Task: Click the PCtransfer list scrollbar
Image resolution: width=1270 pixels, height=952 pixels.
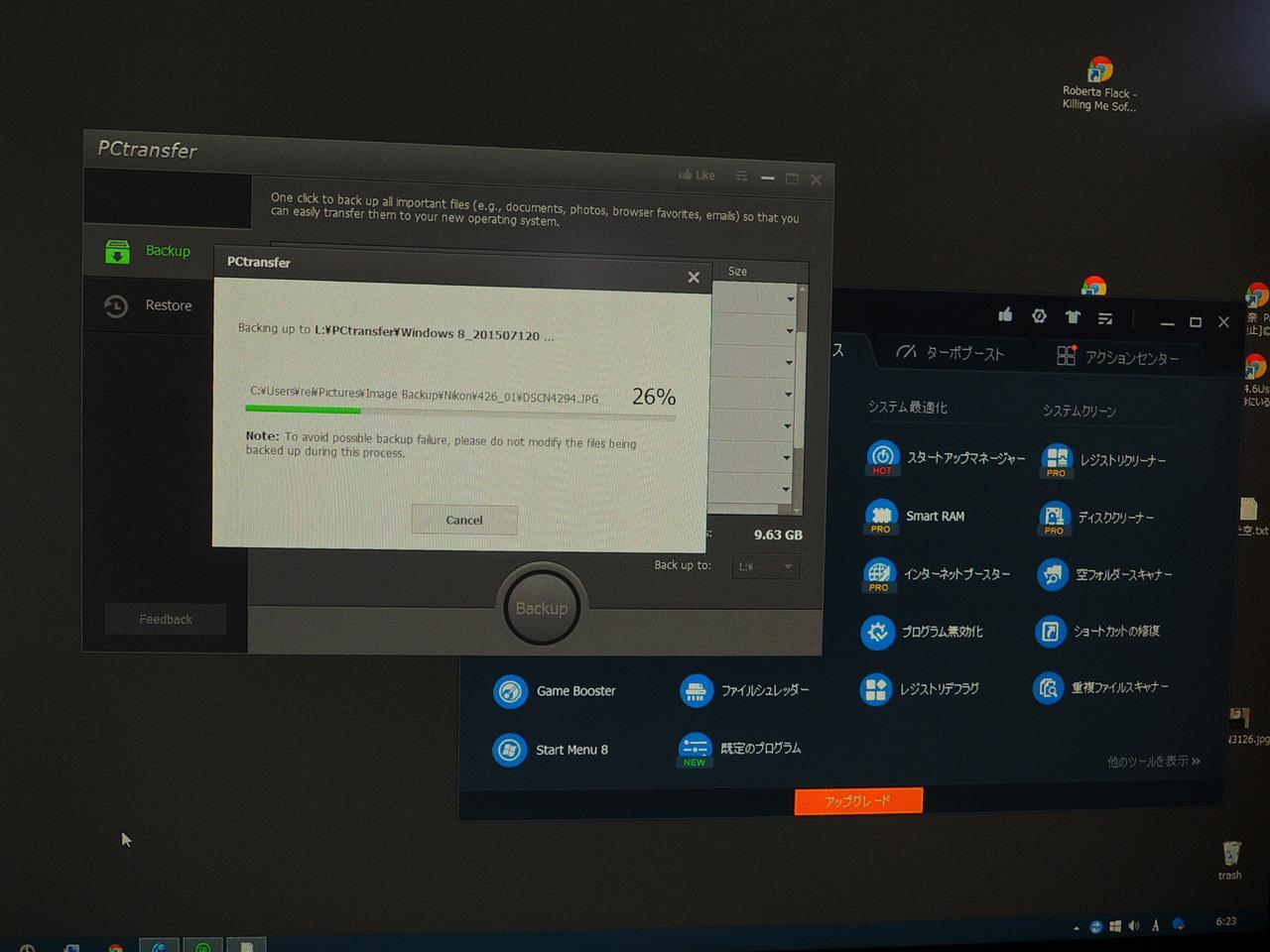Action: click(x=800, y=399)
